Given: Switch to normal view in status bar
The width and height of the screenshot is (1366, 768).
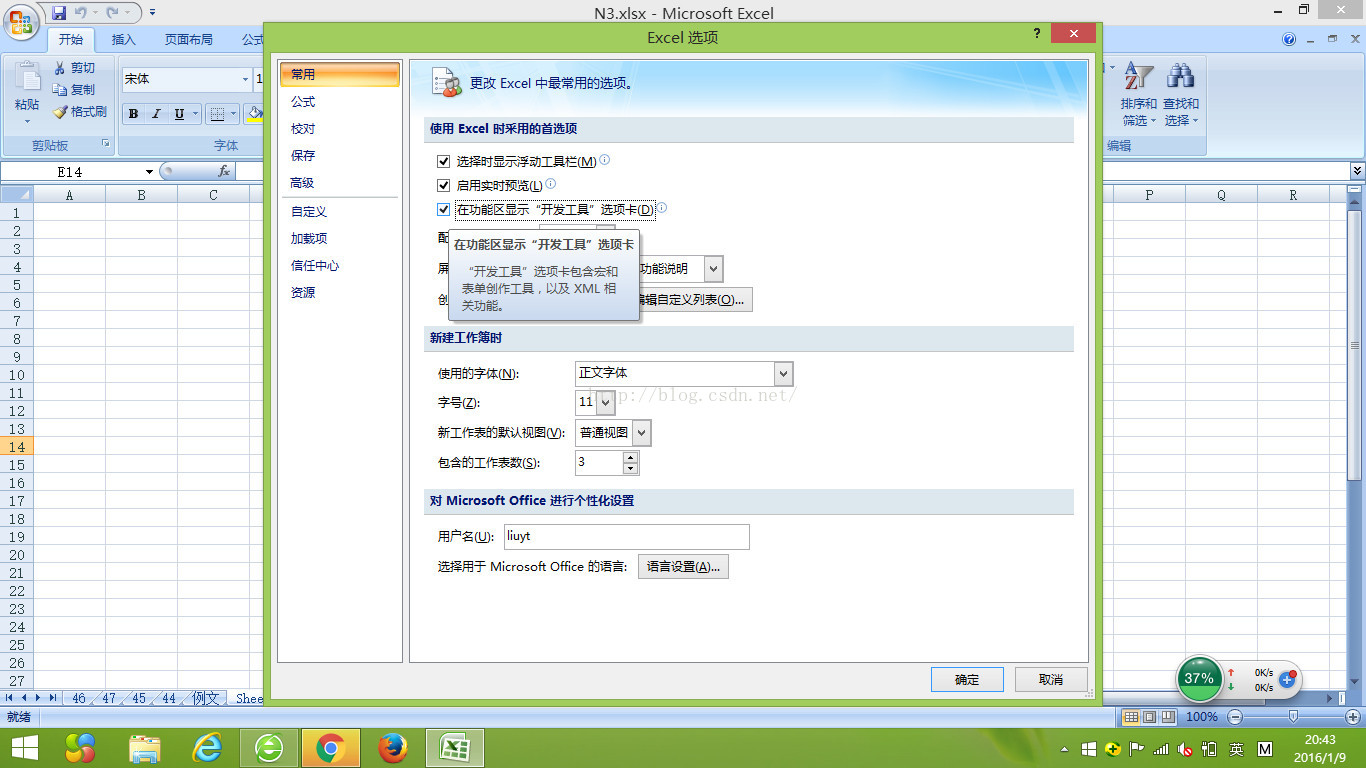Looking at the screenshot, I should tap(1130, 717).
